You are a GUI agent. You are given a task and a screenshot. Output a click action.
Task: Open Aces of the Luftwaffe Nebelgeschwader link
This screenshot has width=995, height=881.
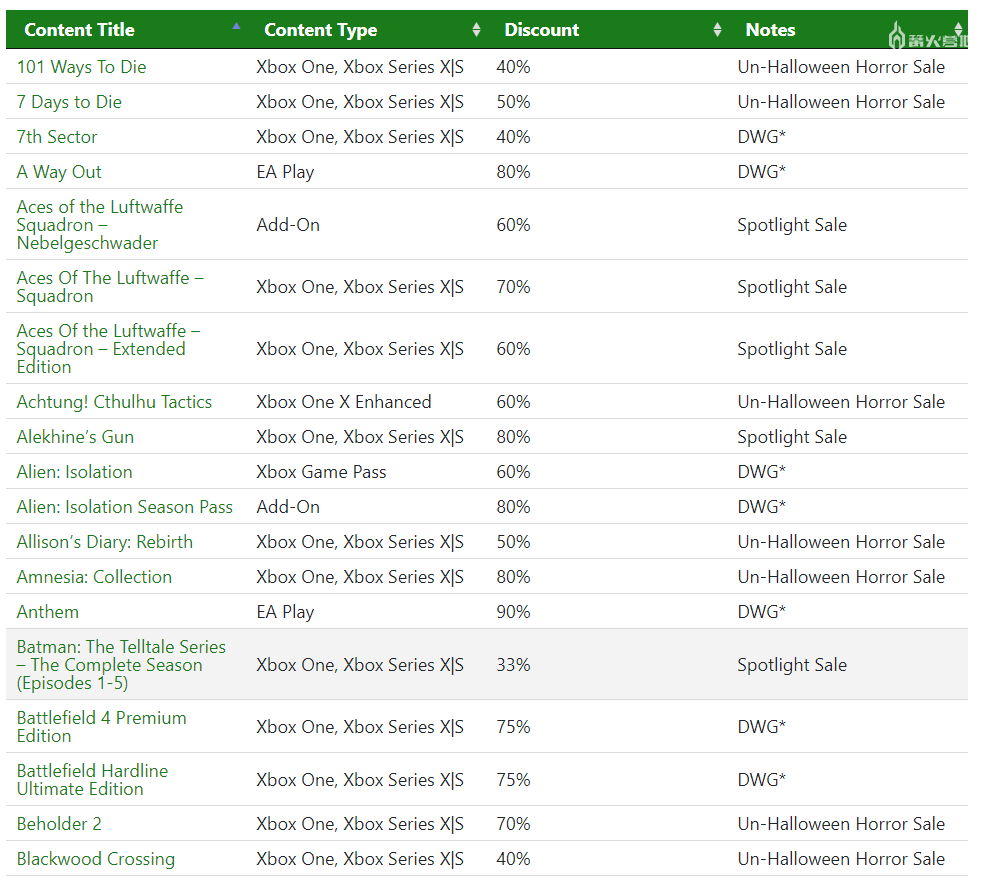pos(100,225)
